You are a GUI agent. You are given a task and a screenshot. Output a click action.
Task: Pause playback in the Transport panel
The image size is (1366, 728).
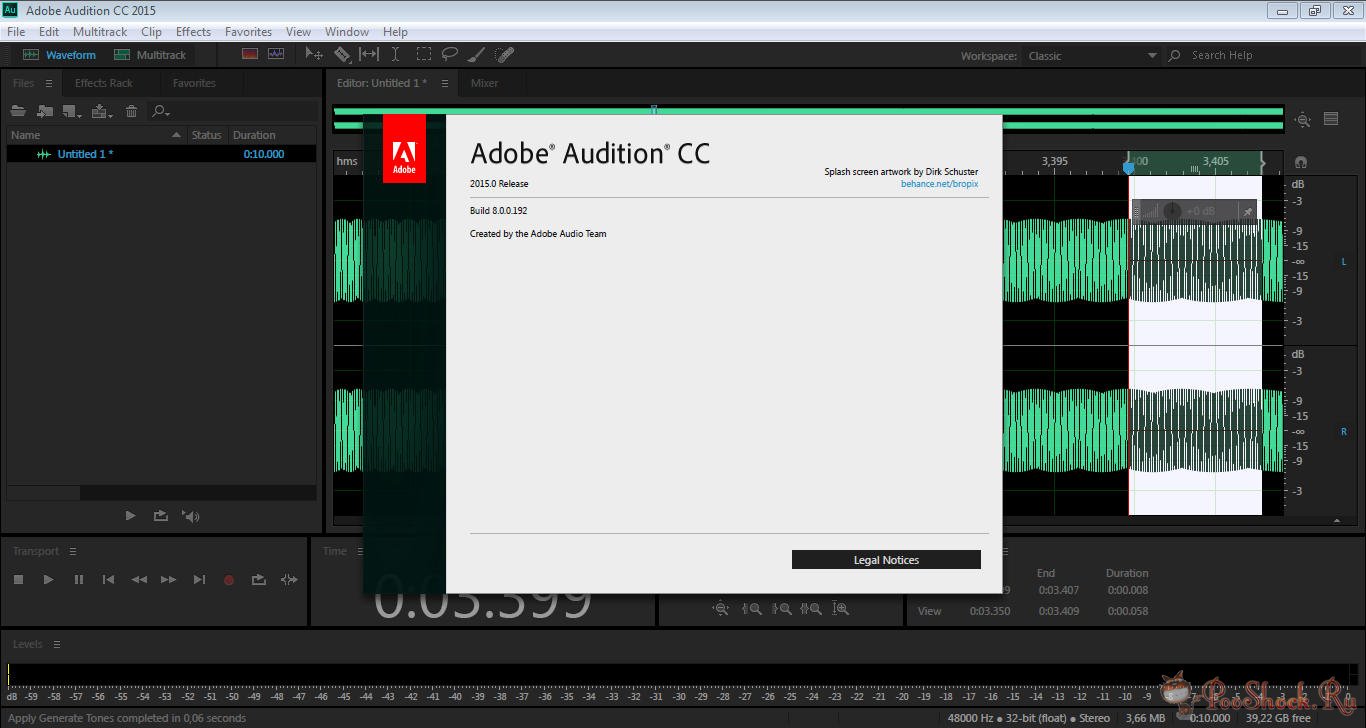79,580
